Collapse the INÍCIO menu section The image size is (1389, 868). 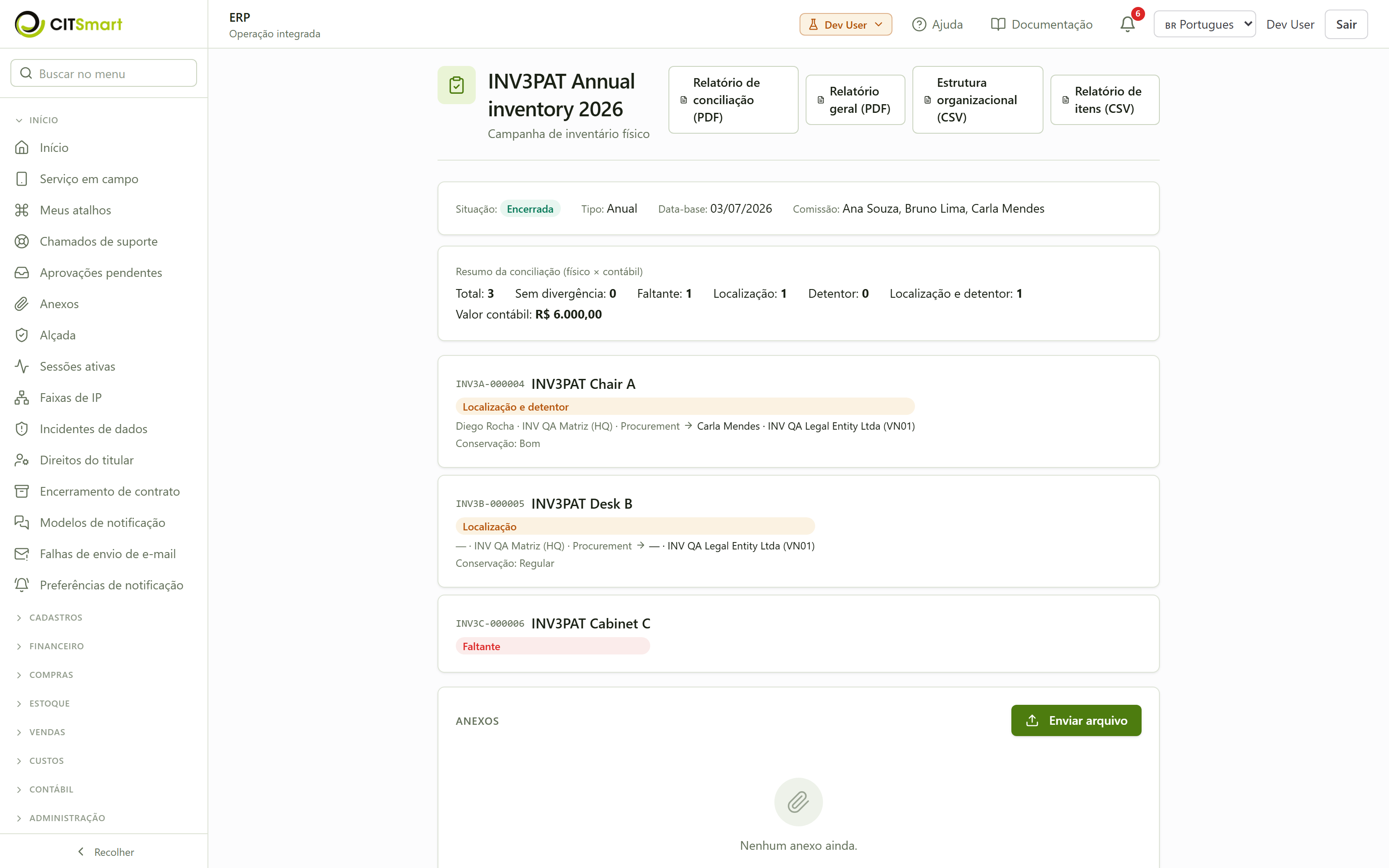tap(37, 120)
